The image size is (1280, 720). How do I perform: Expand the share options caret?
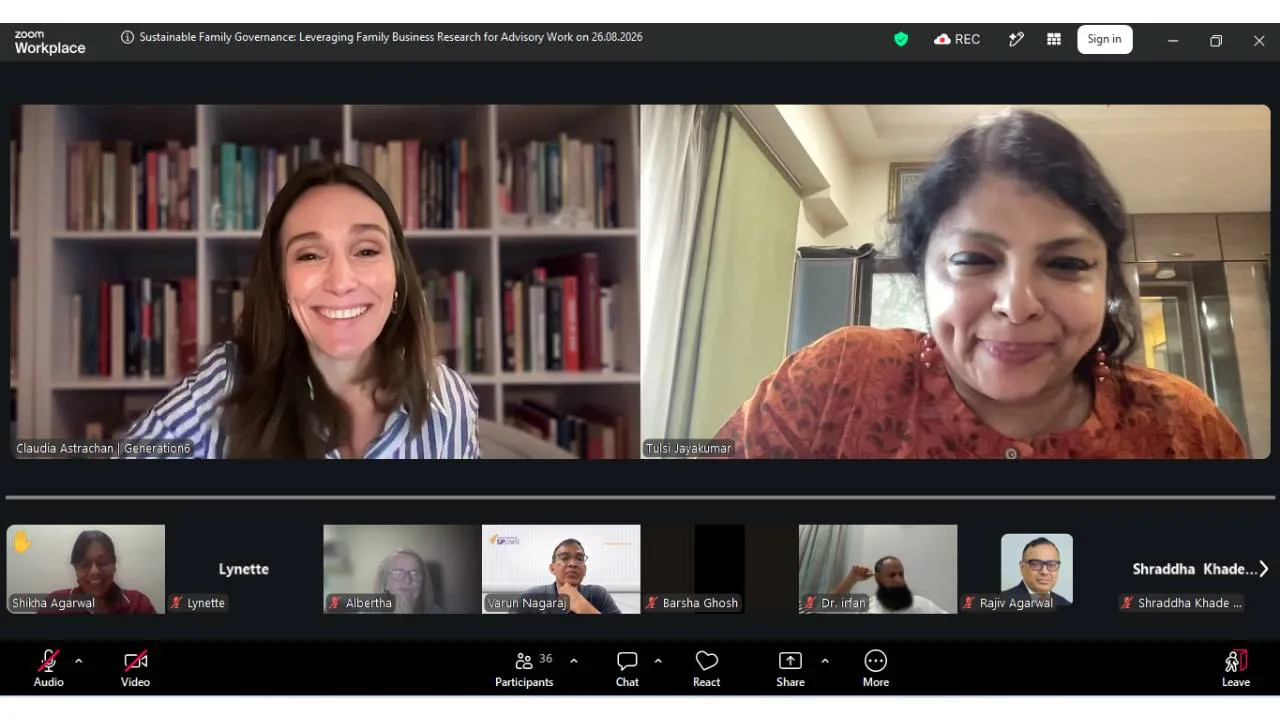(824, 661)
